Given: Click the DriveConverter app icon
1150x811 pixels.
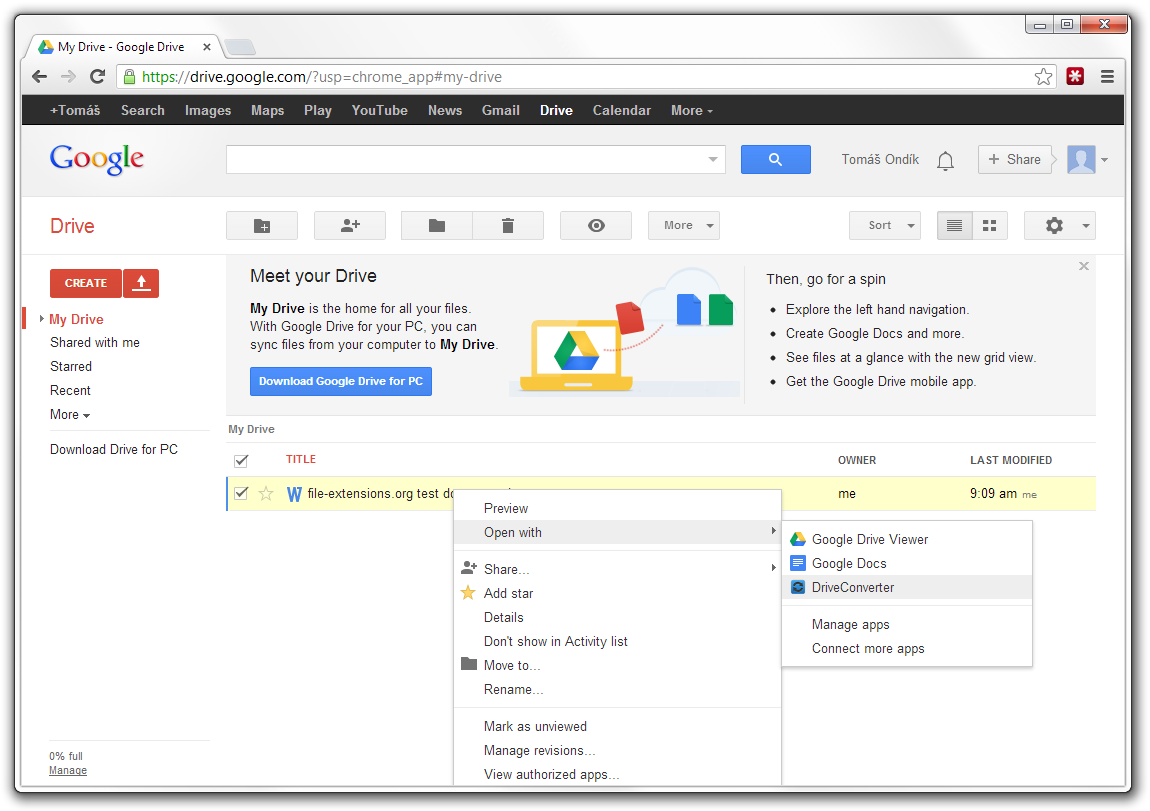Looking at the screenshot, I should point(798,587).
